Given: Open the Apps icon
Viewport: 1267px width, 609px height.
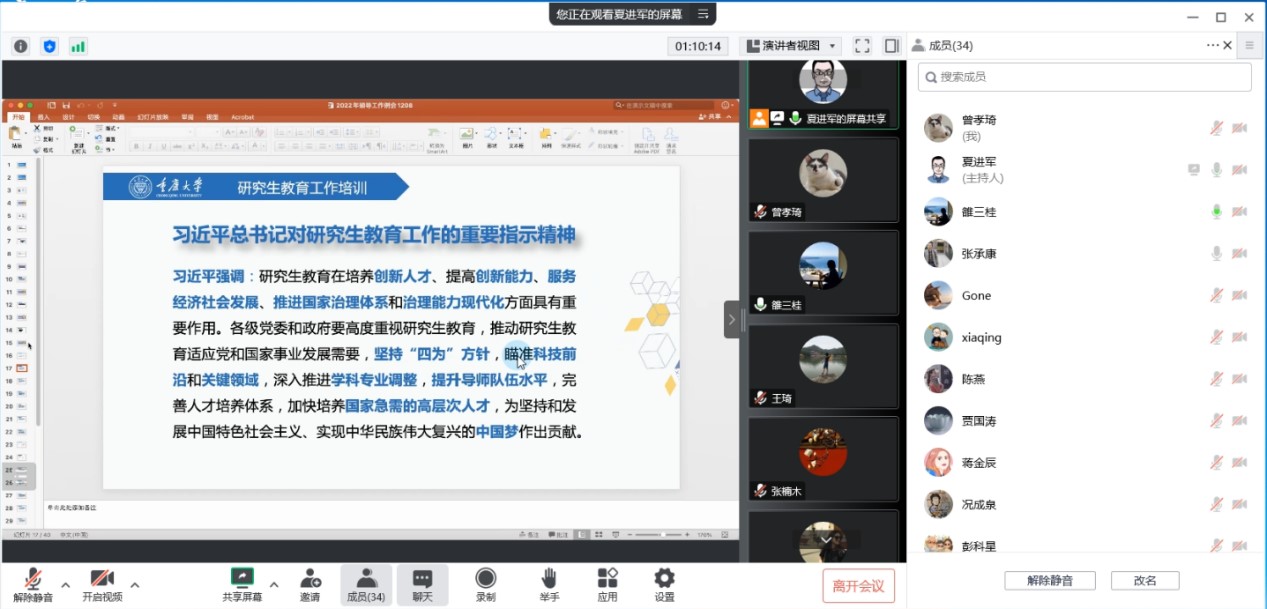Looking at the screenshot, I should click(607, 584).
